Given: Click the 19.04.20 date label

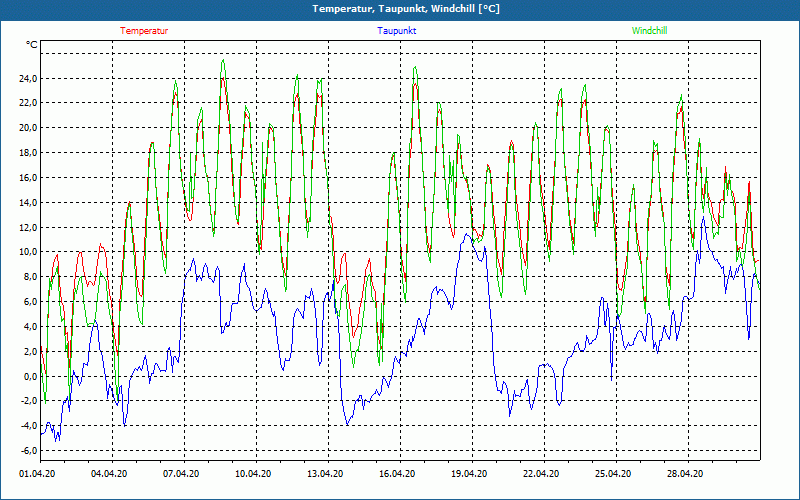Looking at the screenshot, I should click(469, 474).
